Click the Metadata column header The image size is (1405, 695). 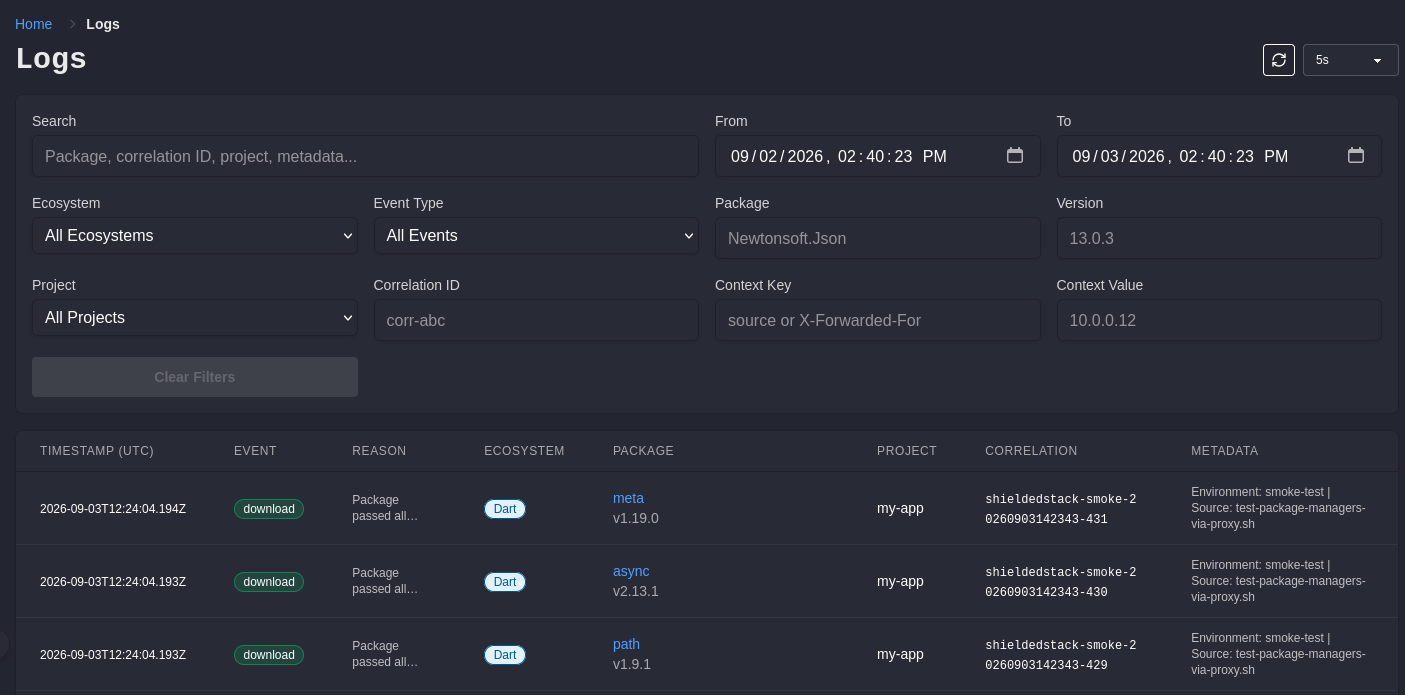(1224, 451)
